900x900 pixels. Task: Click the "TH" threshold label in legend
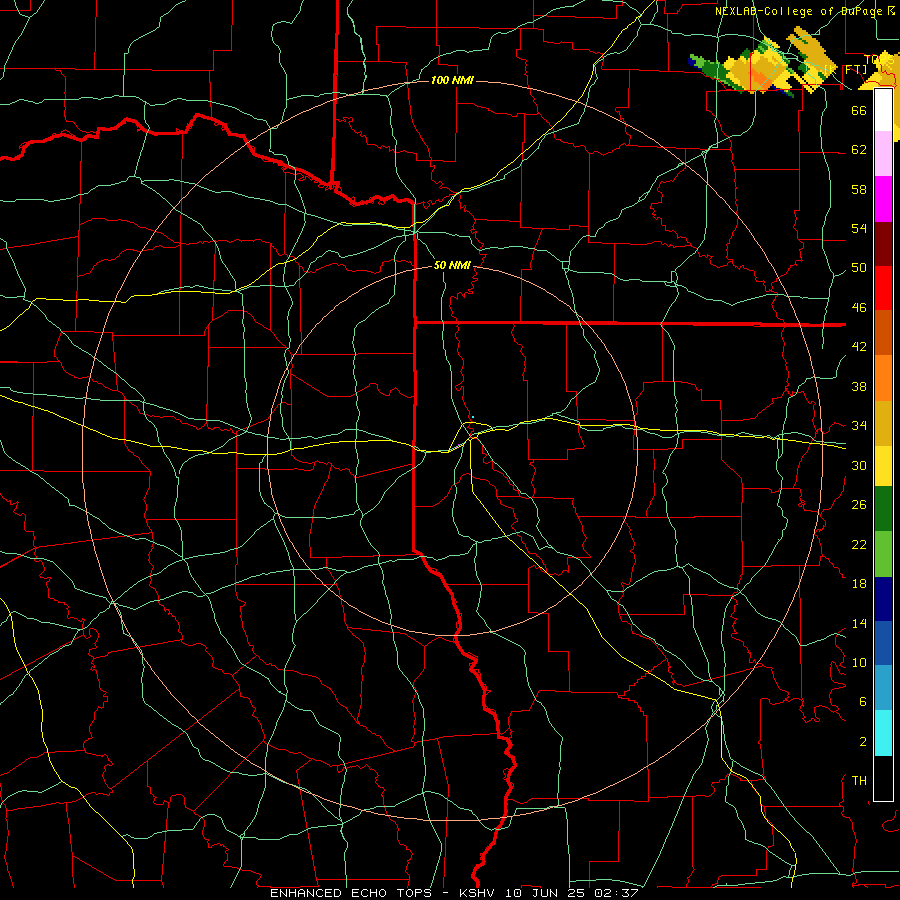tap(859, 781)
